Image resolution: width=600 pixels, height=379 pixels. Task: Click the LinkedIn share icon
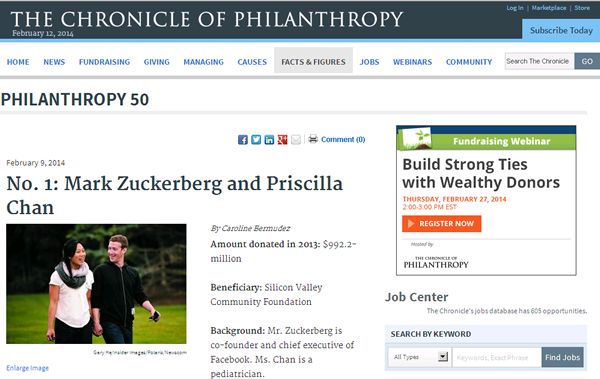(x=269, y=140)
